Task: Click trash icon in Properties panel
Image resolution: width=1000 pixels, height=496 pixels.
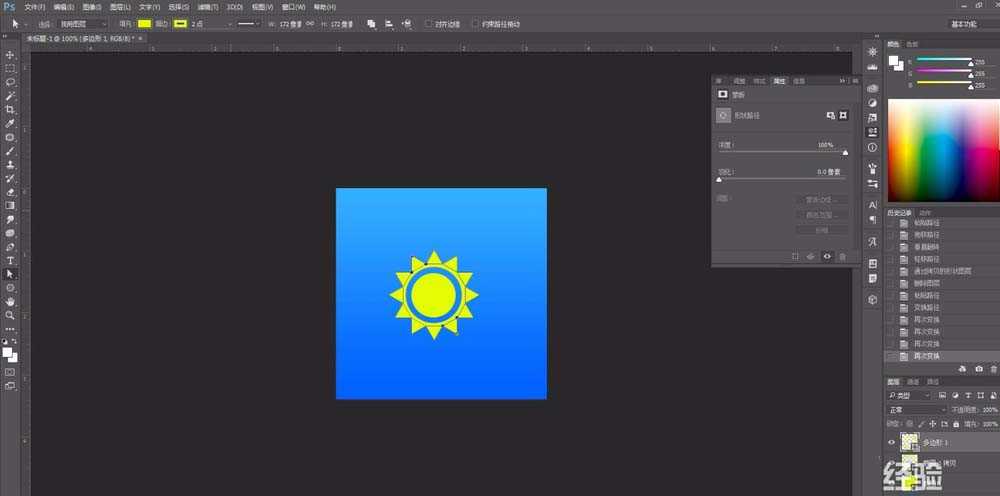Action: [x=842, y=257]
